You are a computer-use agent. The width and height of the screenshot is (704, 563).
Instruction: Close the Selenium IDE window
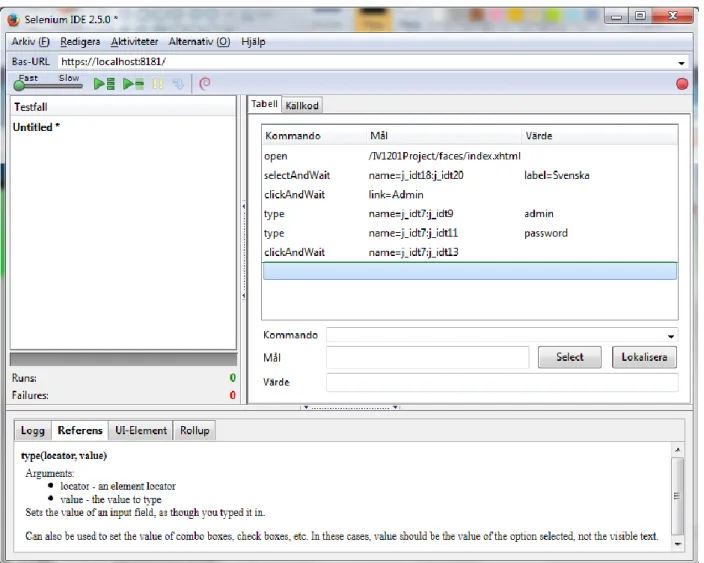tap(673, 17)
